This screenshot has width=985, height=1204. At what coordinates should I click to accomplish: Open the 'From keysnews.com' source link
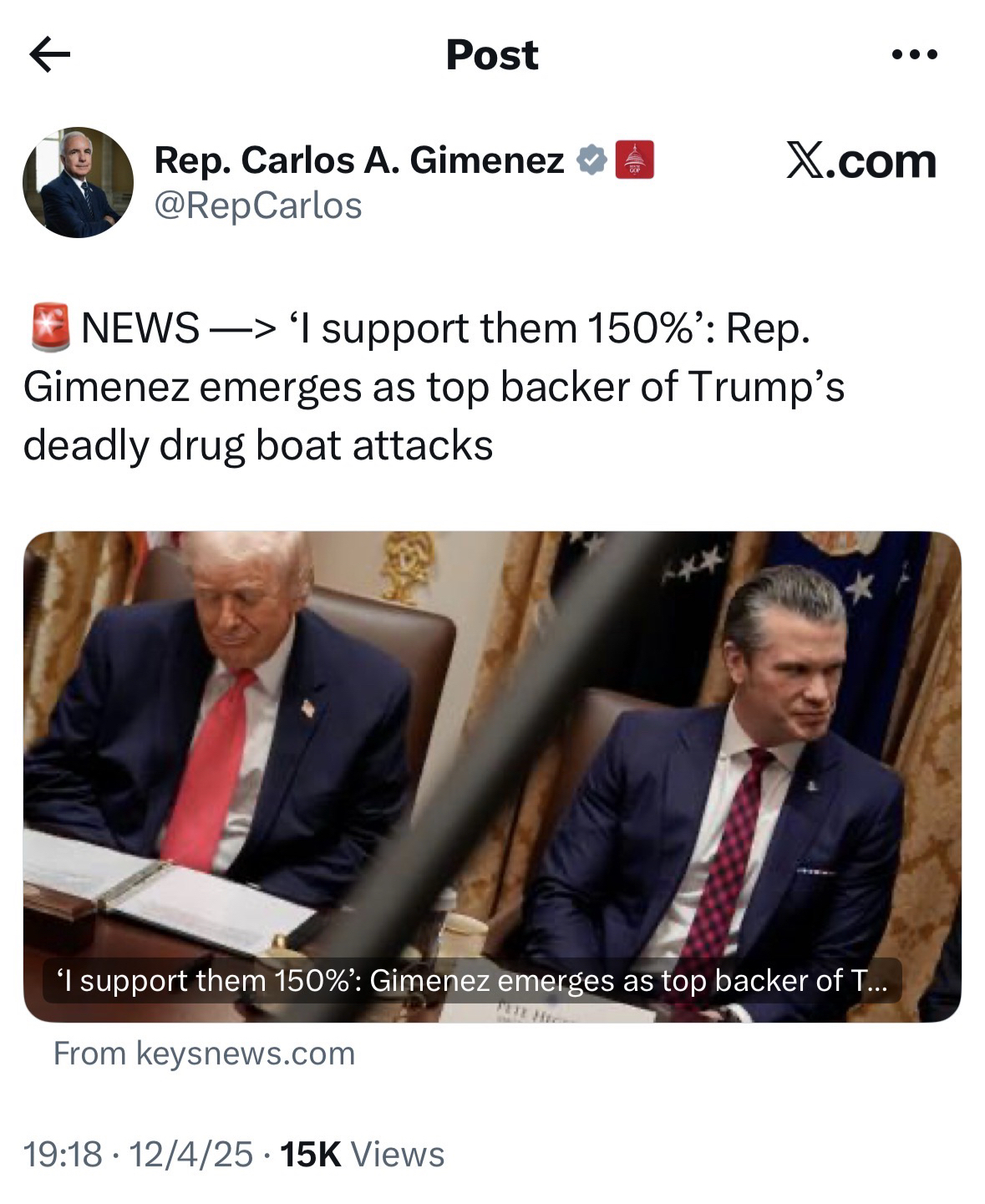(204, 1054)
